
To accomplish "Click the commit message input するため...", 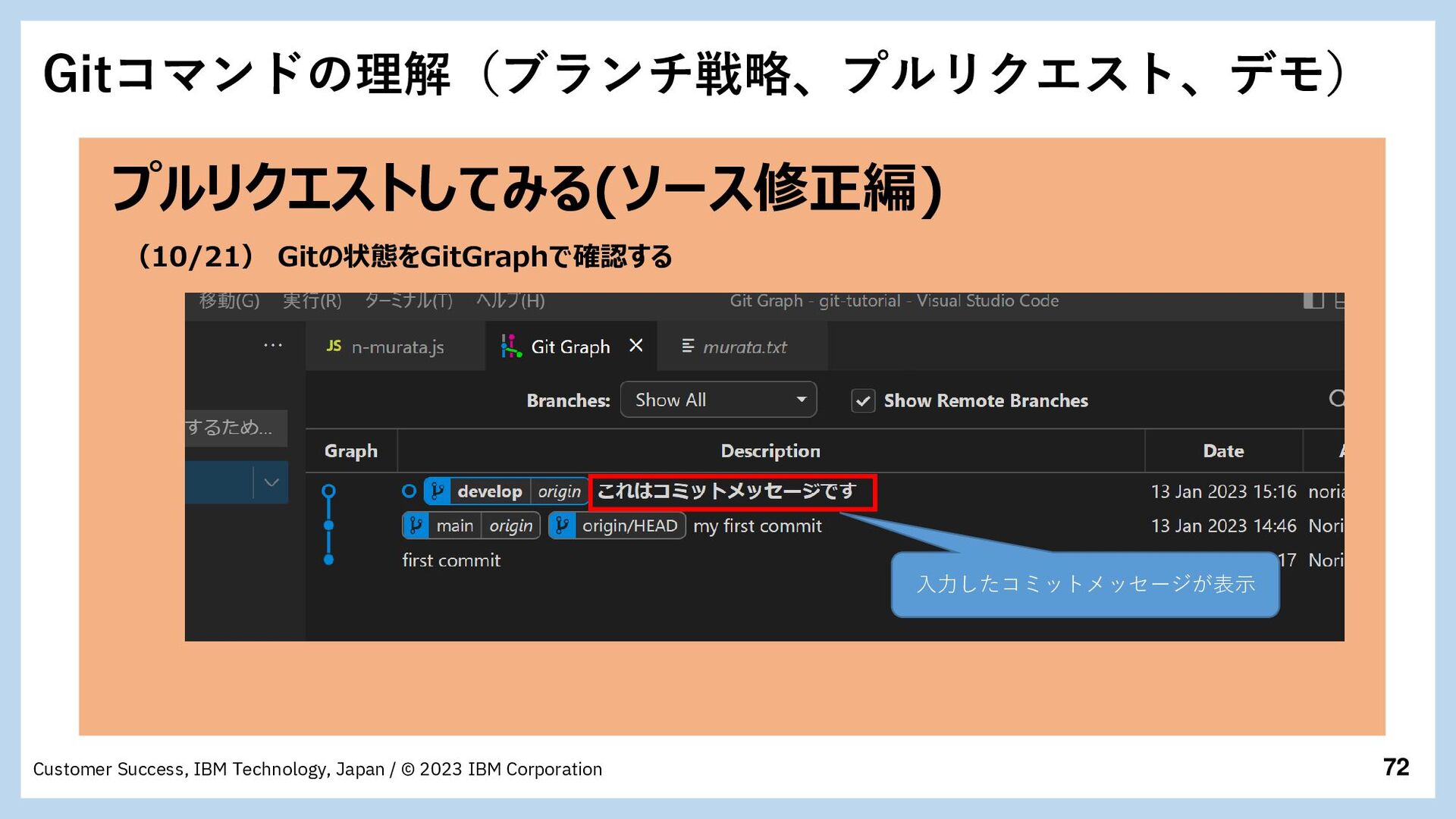I will [236, 428].
